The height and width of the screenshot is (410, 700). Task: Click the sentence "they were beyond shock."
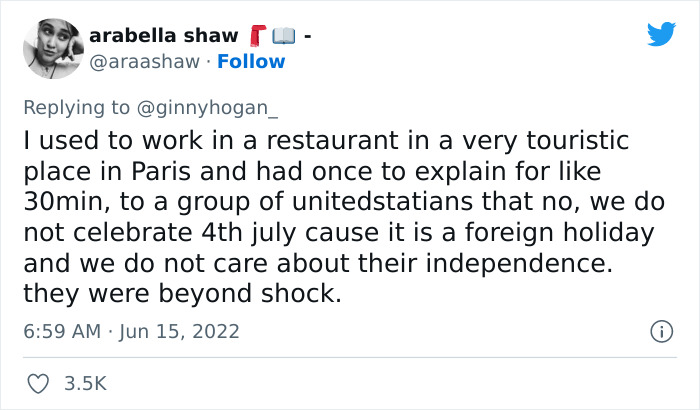click(x=182, y=294)
